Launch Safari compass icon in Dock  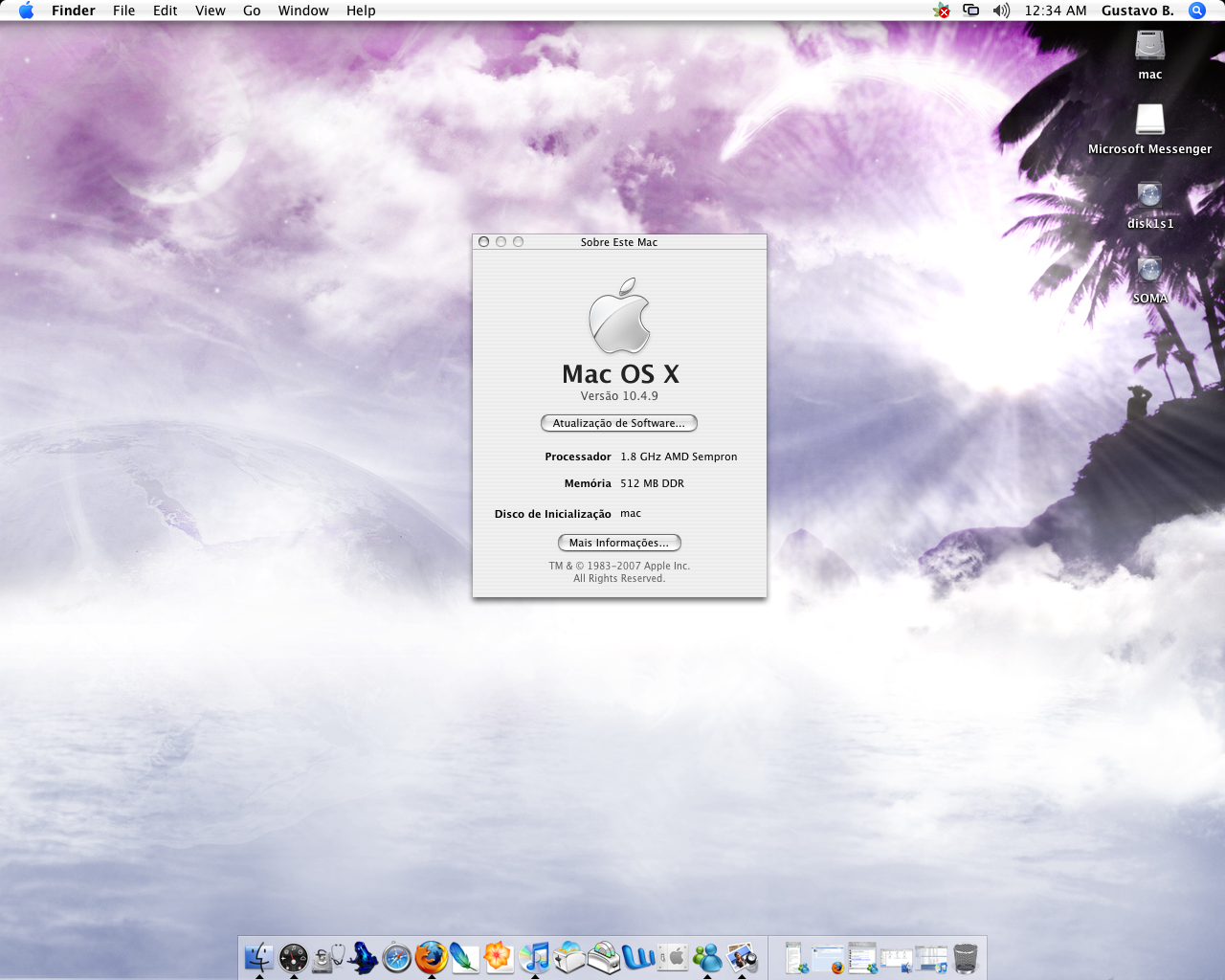coord(396,957)
